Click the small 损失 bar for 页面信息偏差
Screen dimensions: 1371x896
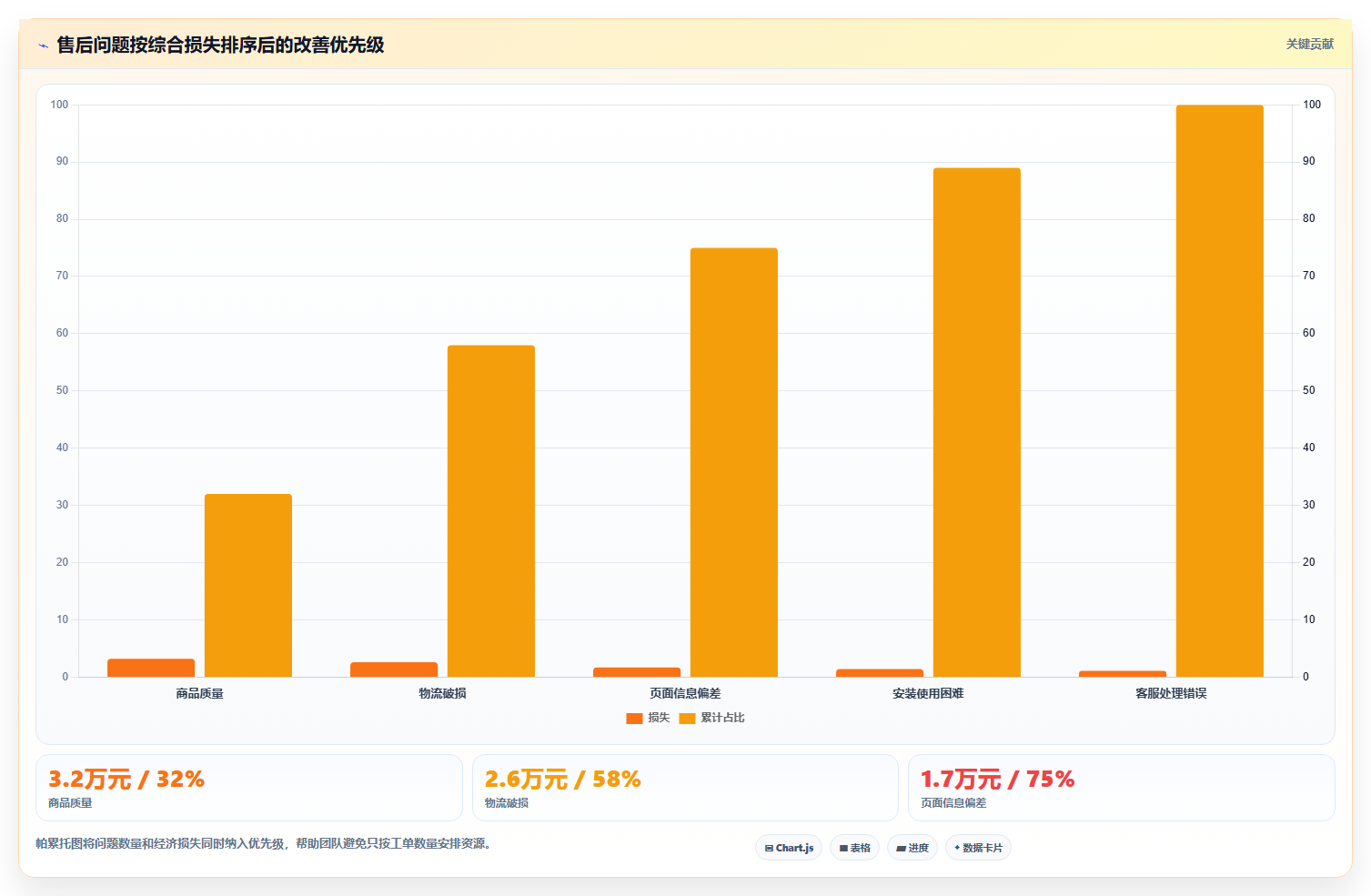(x=637, y=672)
